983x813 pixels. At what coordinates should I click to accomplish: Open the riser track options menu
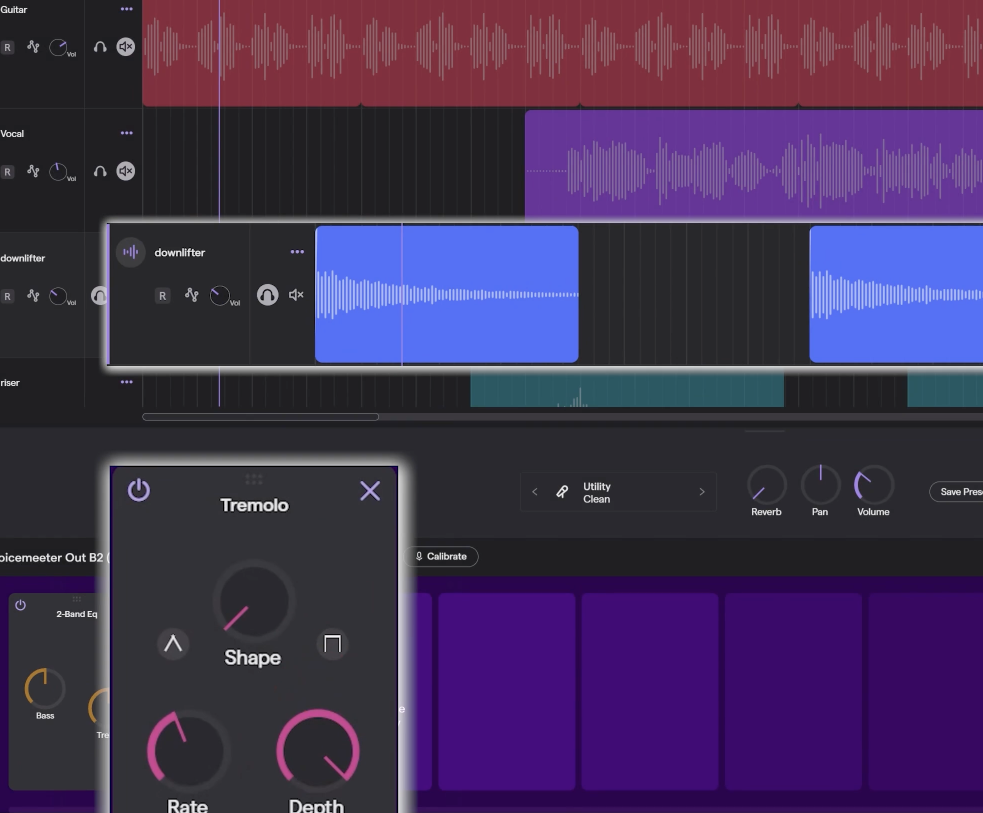pos(127,382)
